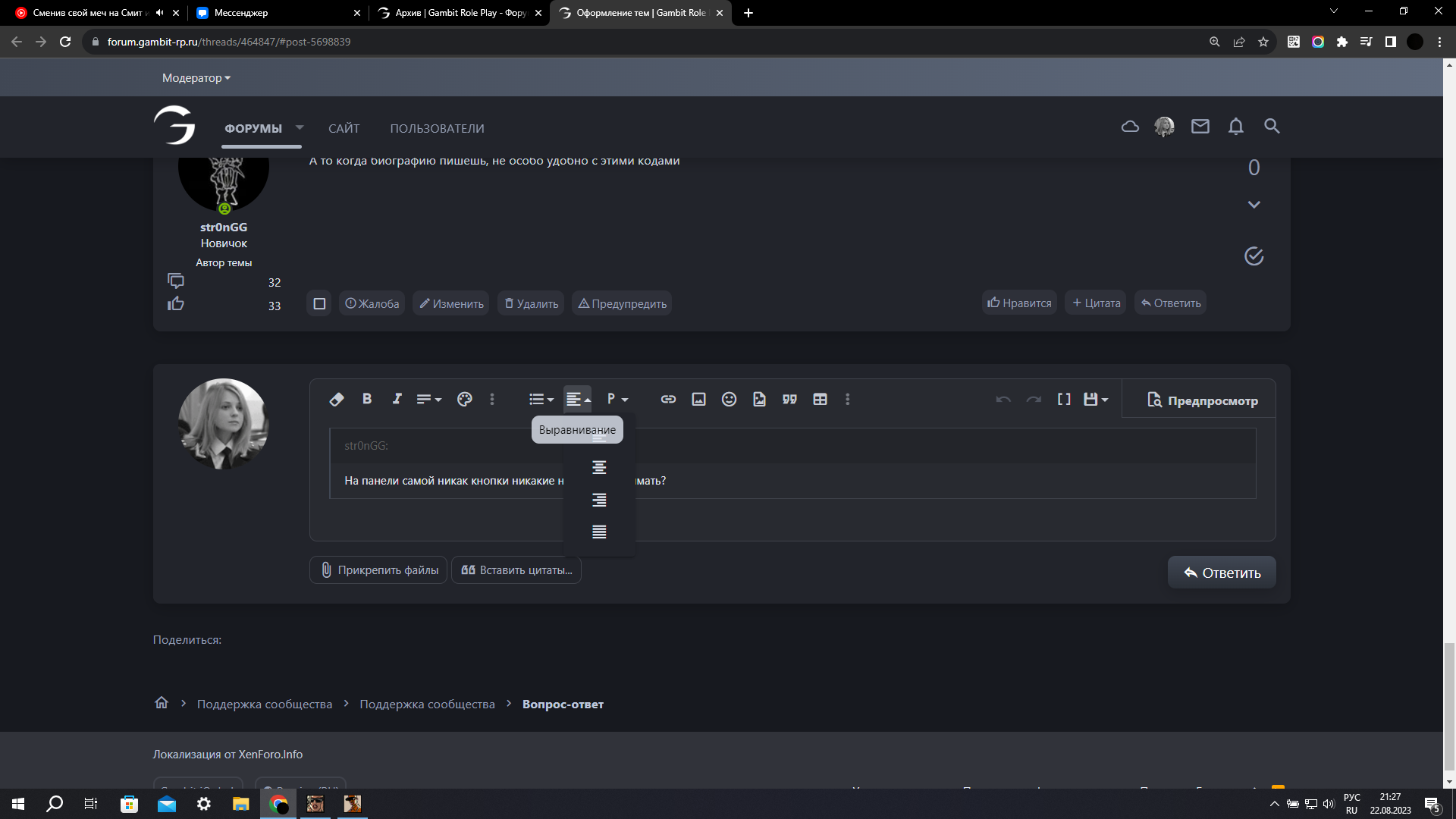Screen dimensions: 1456x819
Task: Open the save draft dropdown
Action: pyautogui.click(x=1096, y=399)
